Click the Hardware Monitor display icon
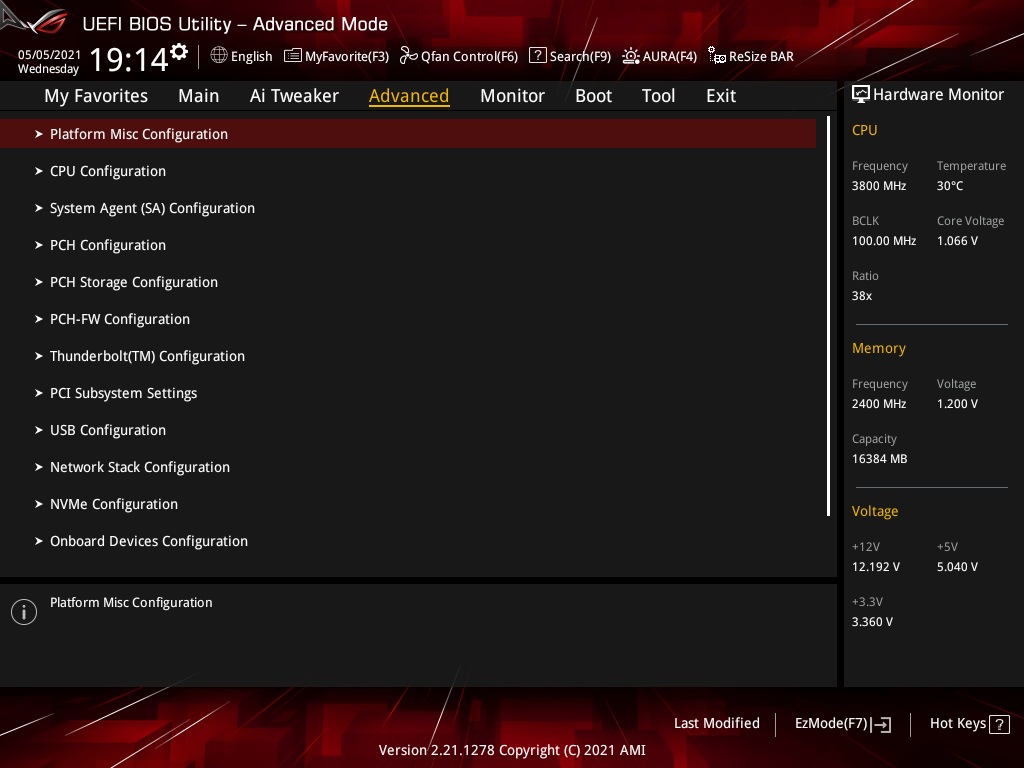 click(x=861, y=94)
